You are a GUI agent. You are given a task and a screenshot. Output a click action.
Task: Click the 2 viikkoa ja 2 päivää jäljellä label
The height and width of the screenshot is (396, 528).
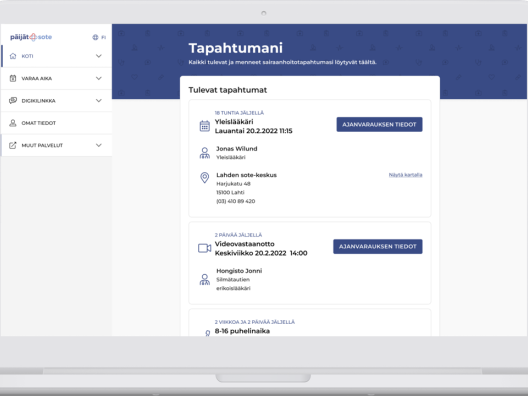[255, 322]
